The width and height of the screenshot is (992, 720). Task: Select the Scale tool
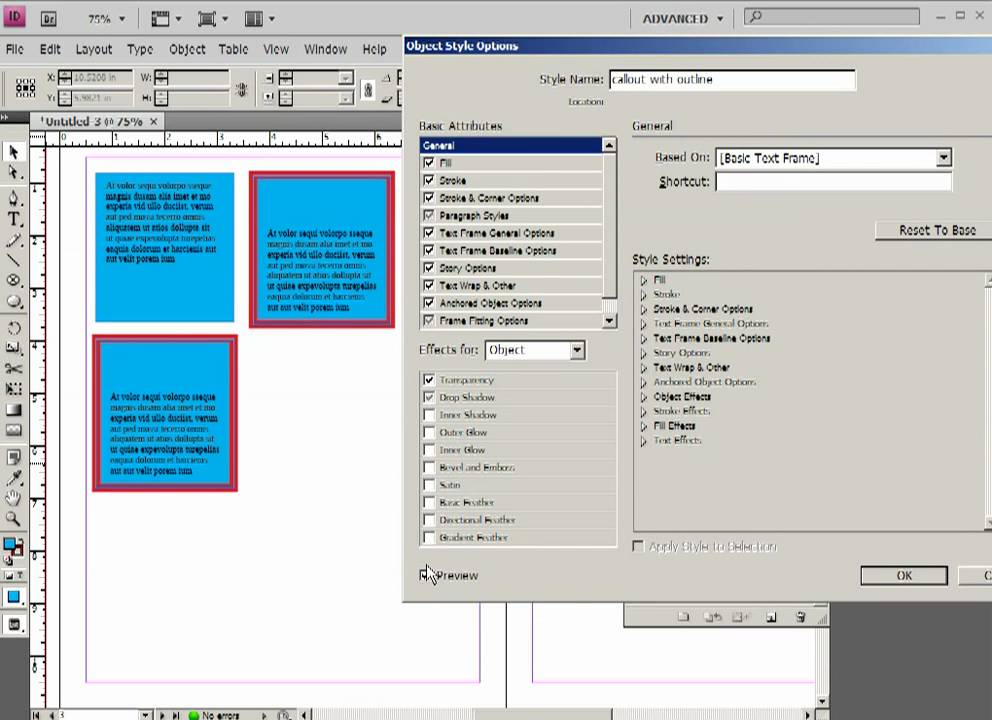click(14, 347)
